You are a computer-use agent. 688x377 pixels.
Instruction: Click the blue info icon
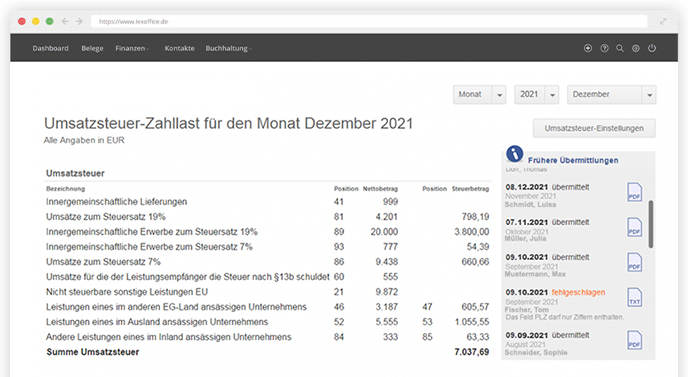[514, 154]
